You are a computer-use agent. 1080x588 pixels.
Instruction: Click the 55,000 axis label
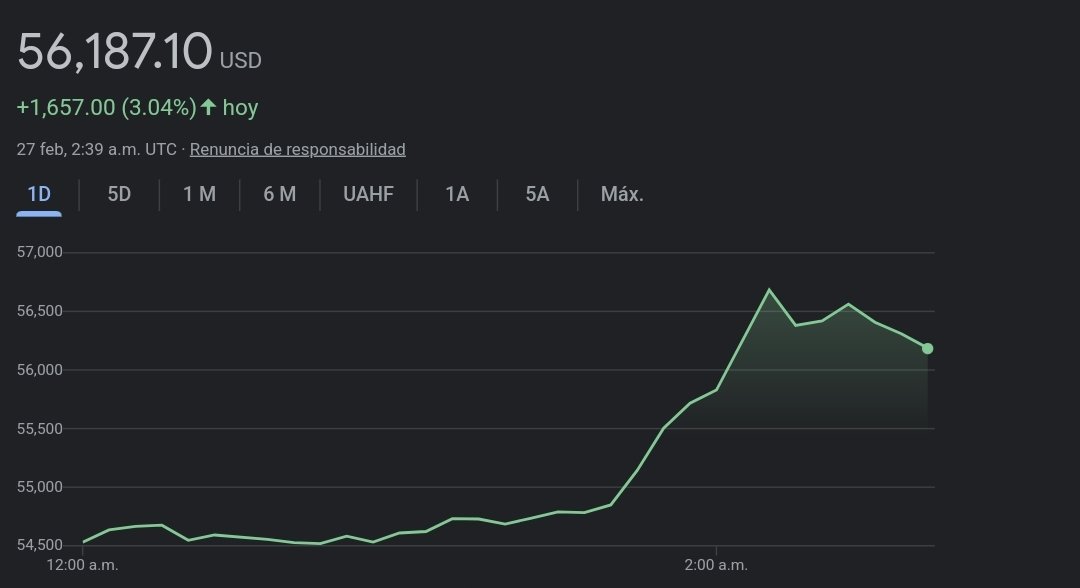coord(39,487)
